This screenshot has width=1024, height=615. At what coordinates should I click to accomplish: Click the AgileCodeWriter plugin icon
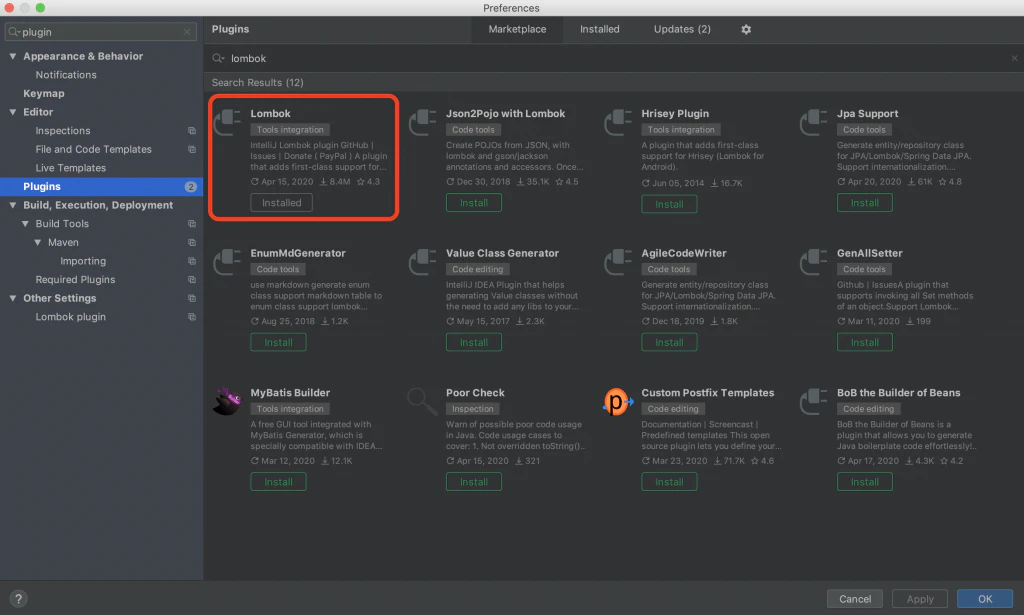coord(618,262)
